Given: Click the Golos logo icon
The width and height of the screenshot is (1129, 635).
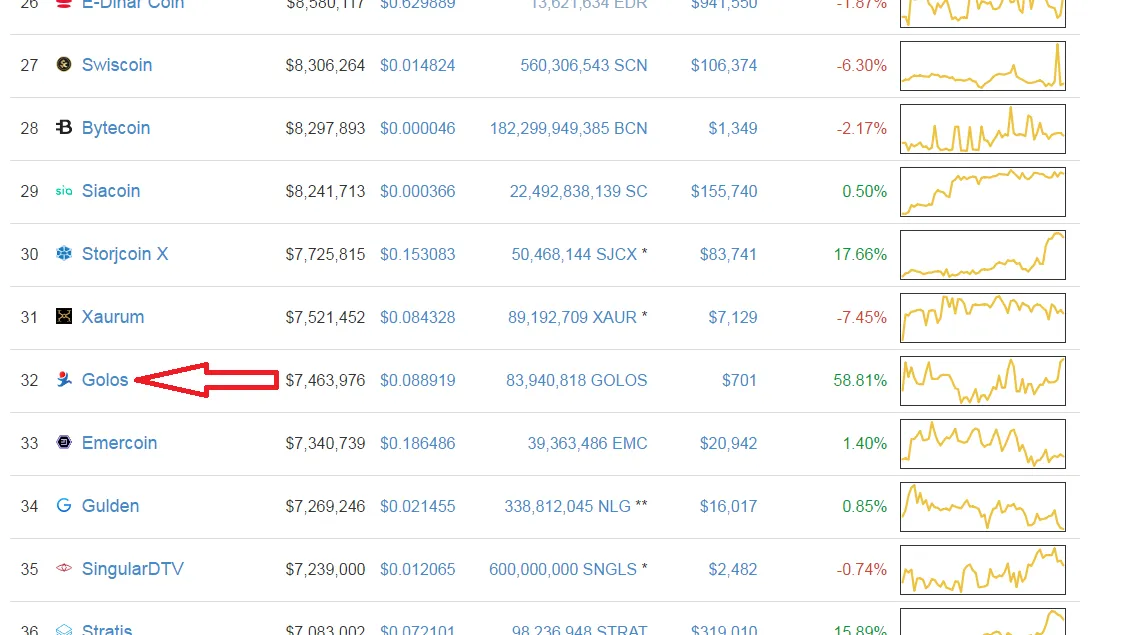Looking at the screenshot, I should (64, 379).
